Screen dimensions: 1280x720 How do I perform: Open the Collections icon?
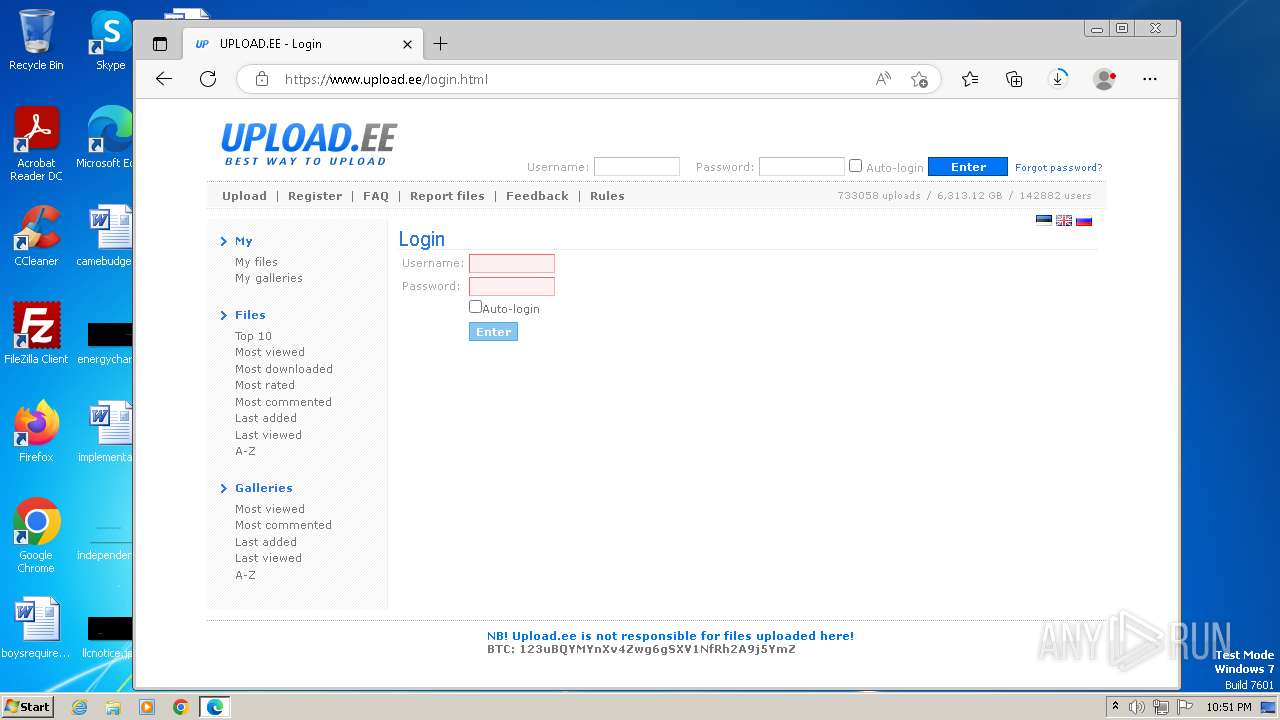coord(1014,79)
